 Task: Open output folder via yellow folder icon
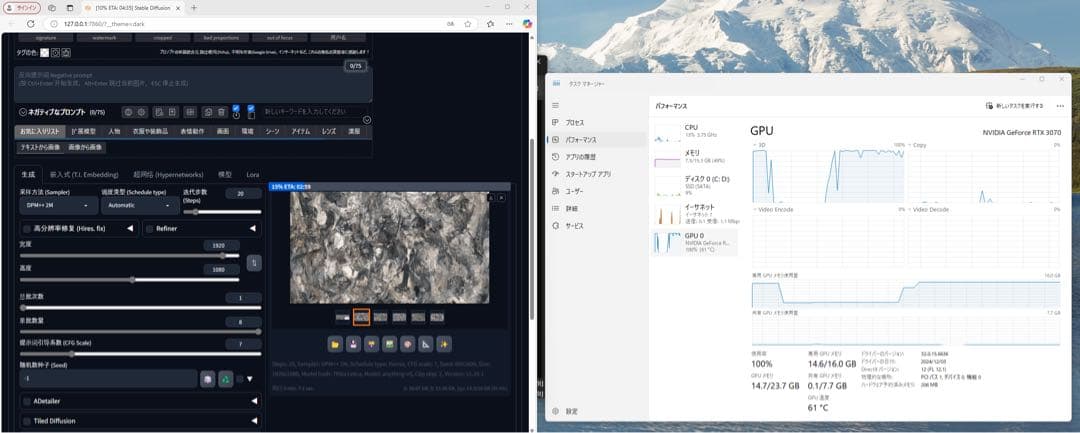point(335,344)
